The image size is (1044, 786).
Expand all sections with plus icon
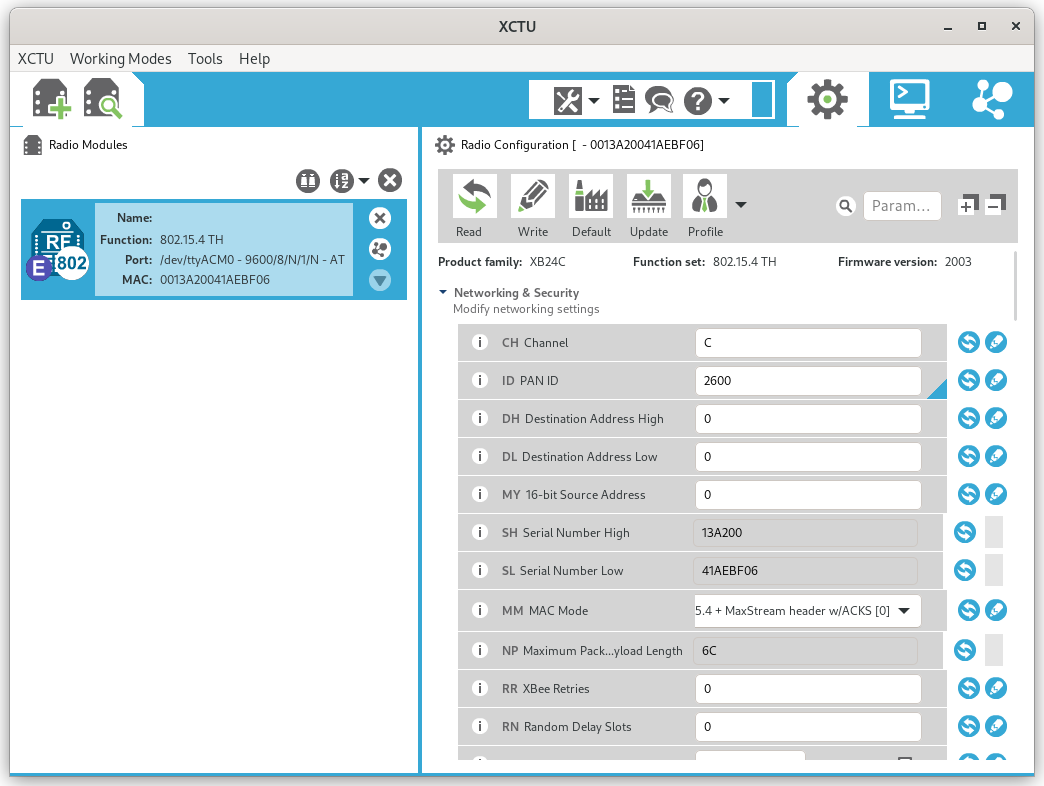[x=966, y=205]
